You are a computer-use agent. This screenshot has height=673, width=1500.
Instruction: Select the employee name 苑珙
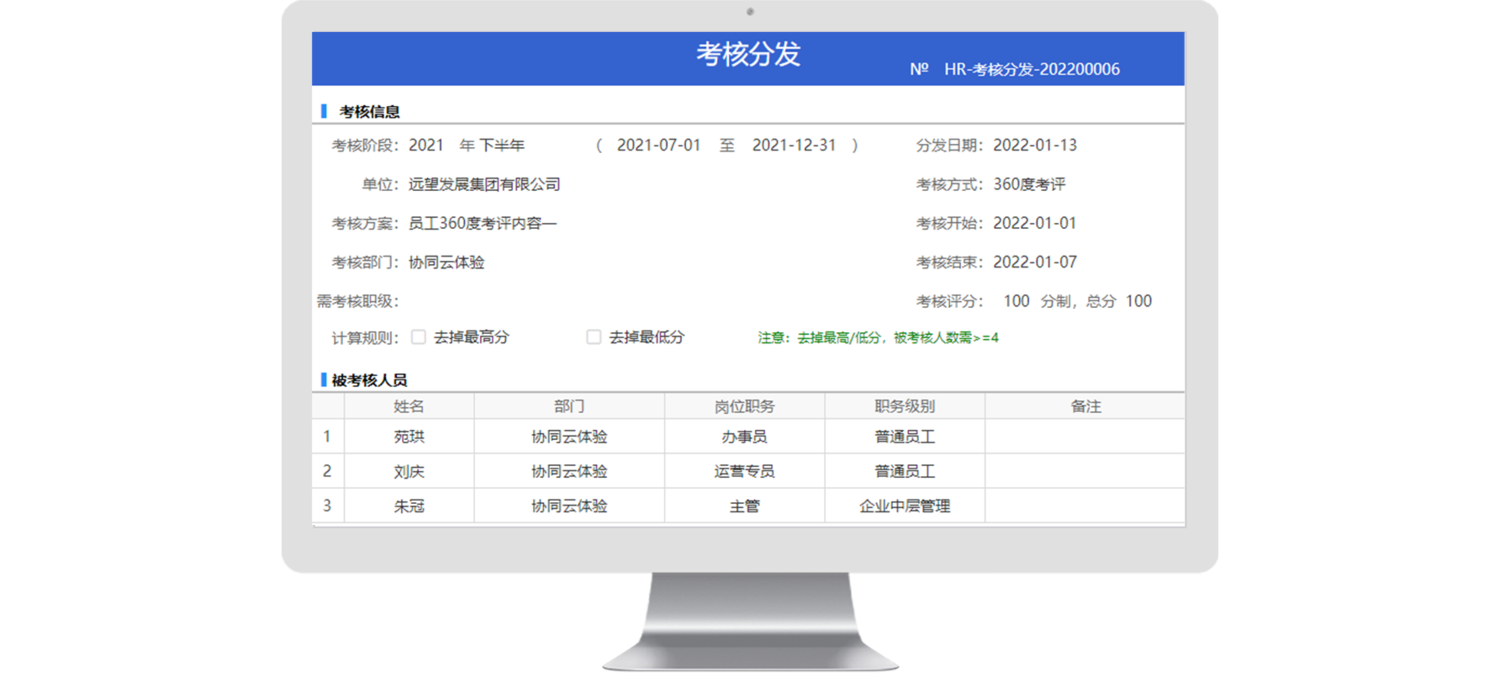[x=409, y=437]
